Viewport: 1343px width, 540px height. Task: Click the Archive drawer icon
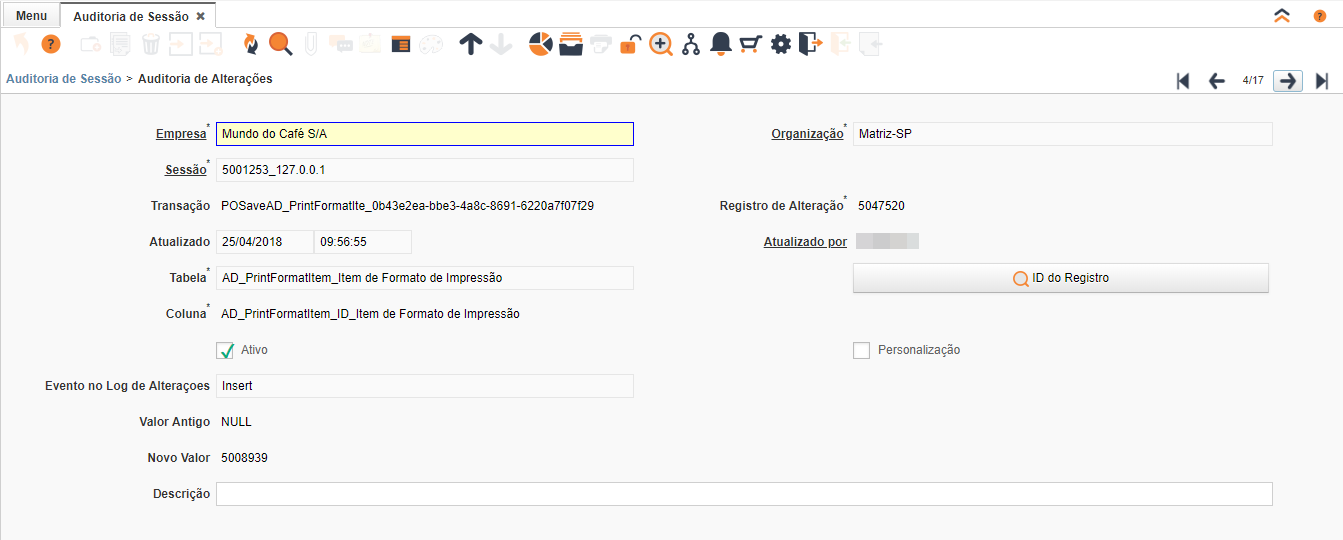[x=571, y=44]
